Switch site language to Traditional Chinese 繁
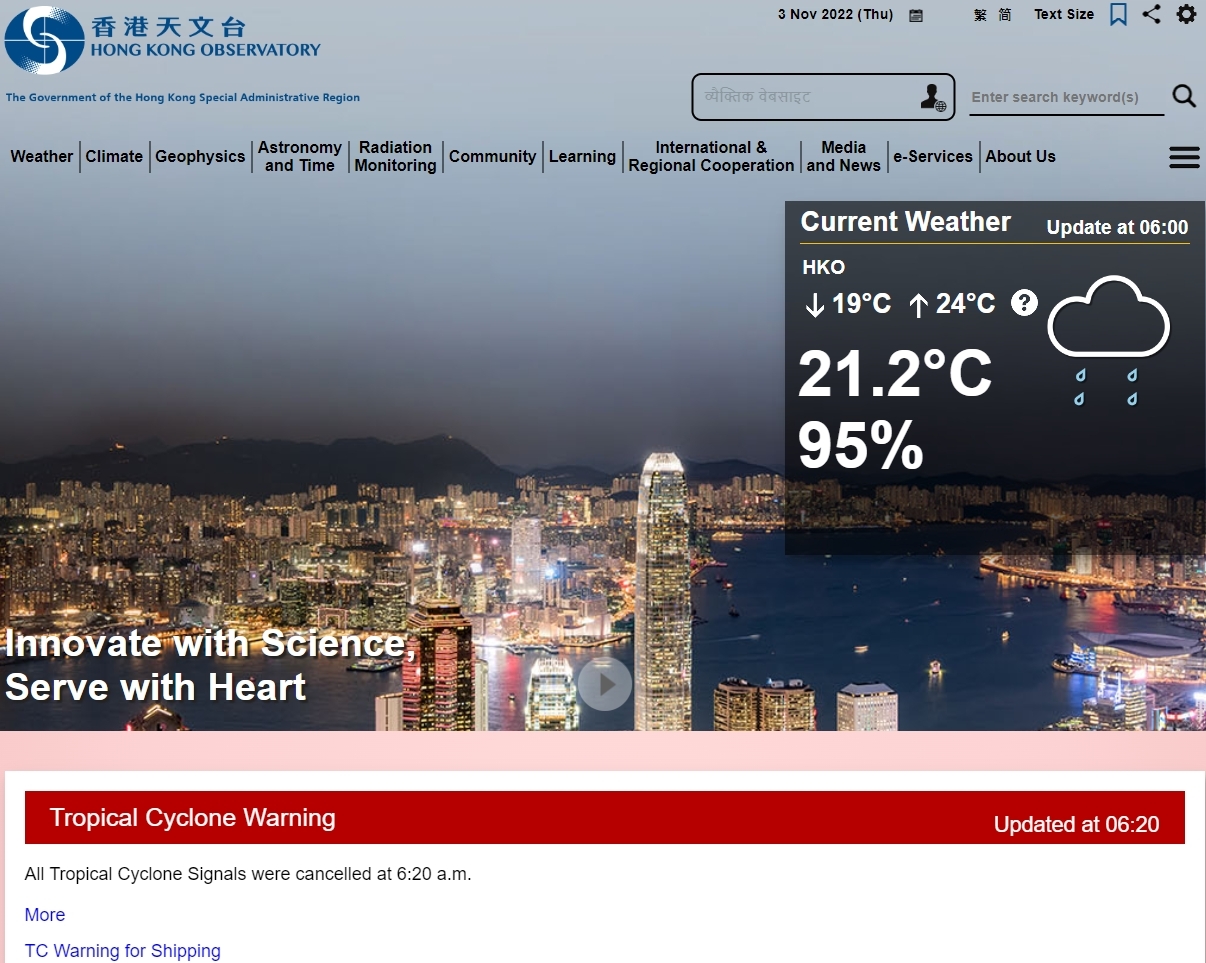Image resolution: width=1206 pixels, height=963 pixels. [x=978, y=15]
